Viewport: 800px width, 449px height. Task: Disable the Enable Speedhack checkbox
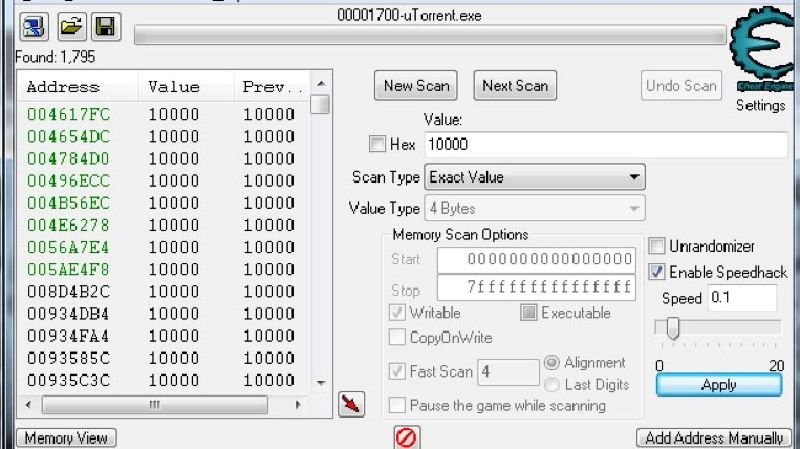pyautogui.click(x=657, y=272)
